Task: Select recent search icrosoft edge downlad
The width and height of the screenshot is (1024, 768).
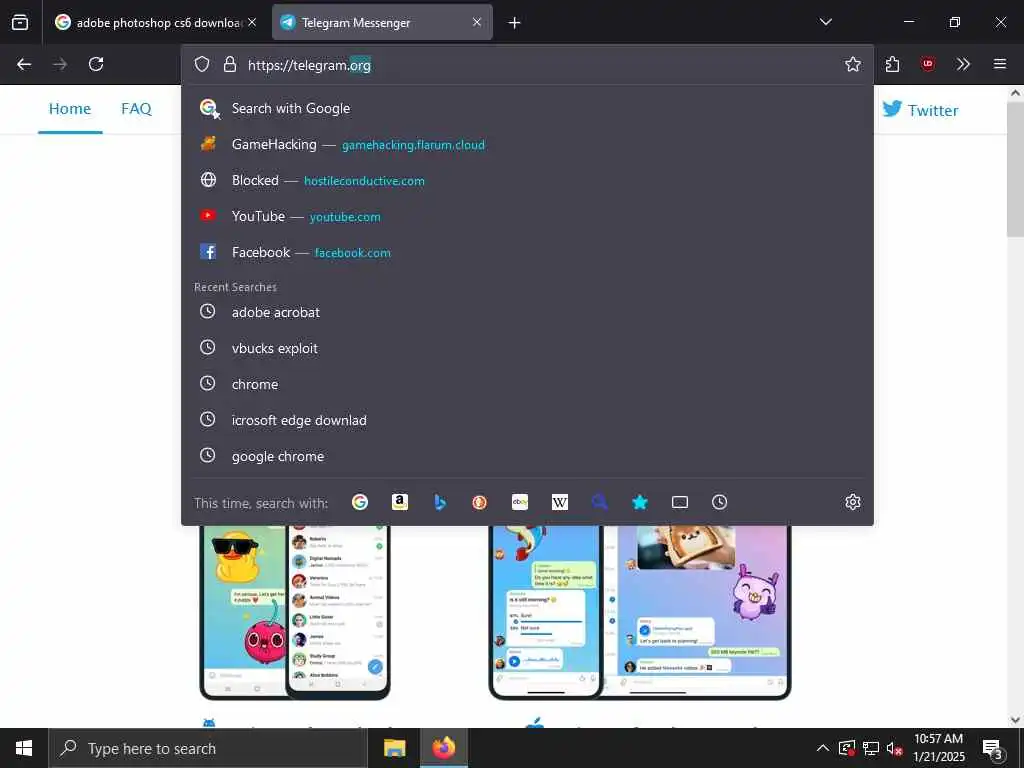Action: (527, 420)
